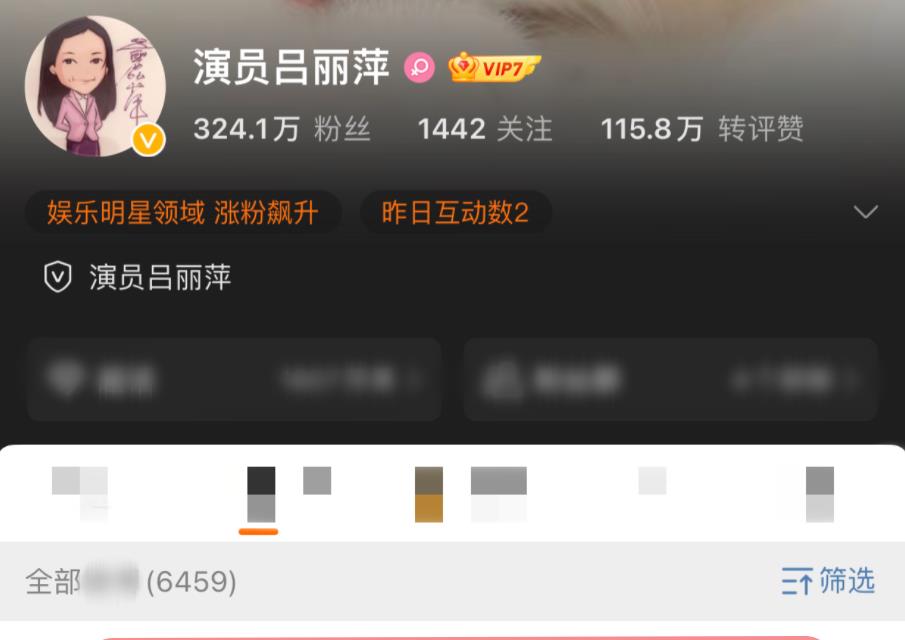Open the blurred right card panel
Viewport: 905px width, 640px height.
click(x=671, y=379)
